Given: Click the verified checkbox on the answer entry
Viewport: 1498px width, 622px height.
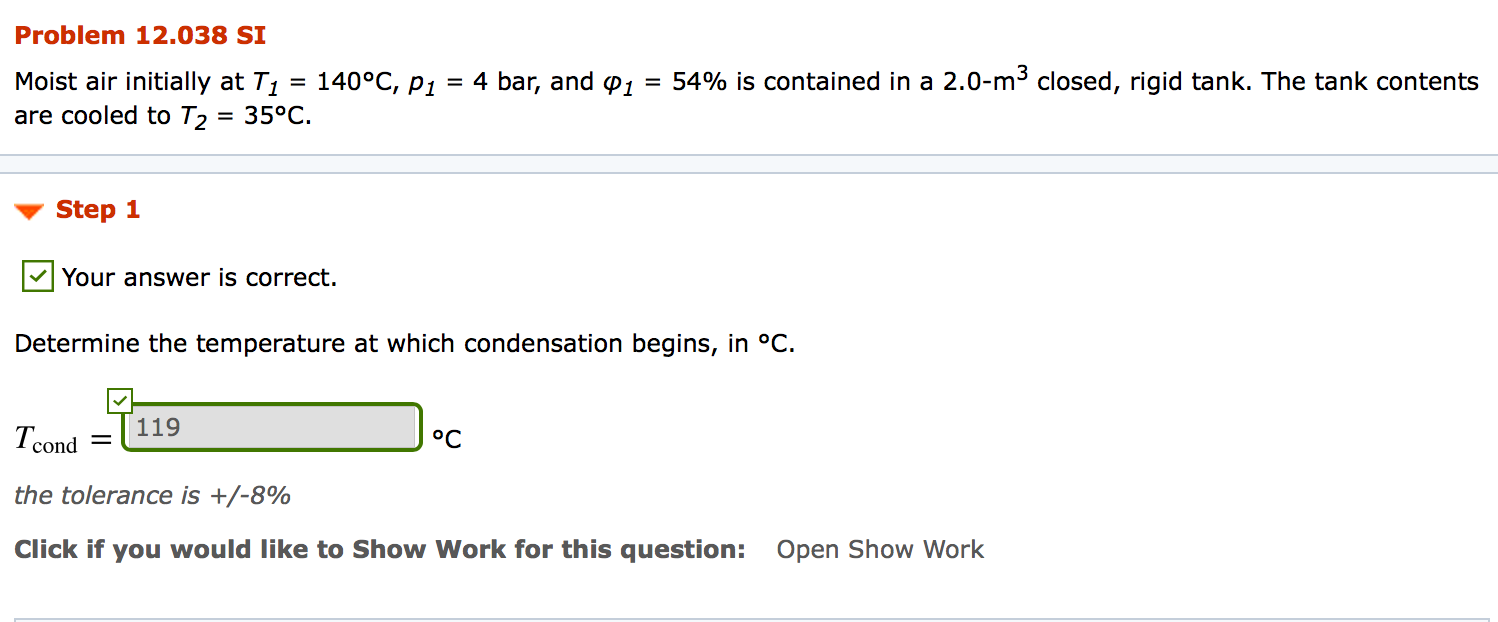Looking at the screenshot, I should [119, 402].
